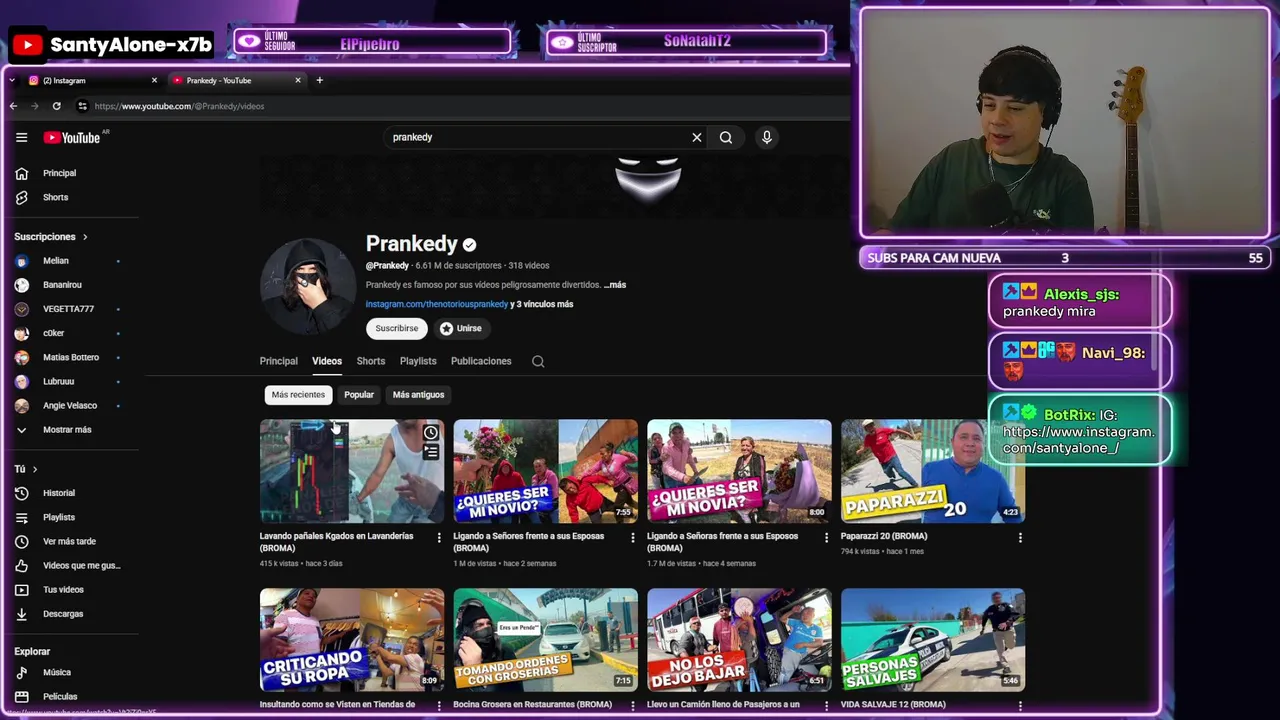Search within Prankedy channel icon
The width and height of the screenshot is (1280, 720).
coord(538,361)
